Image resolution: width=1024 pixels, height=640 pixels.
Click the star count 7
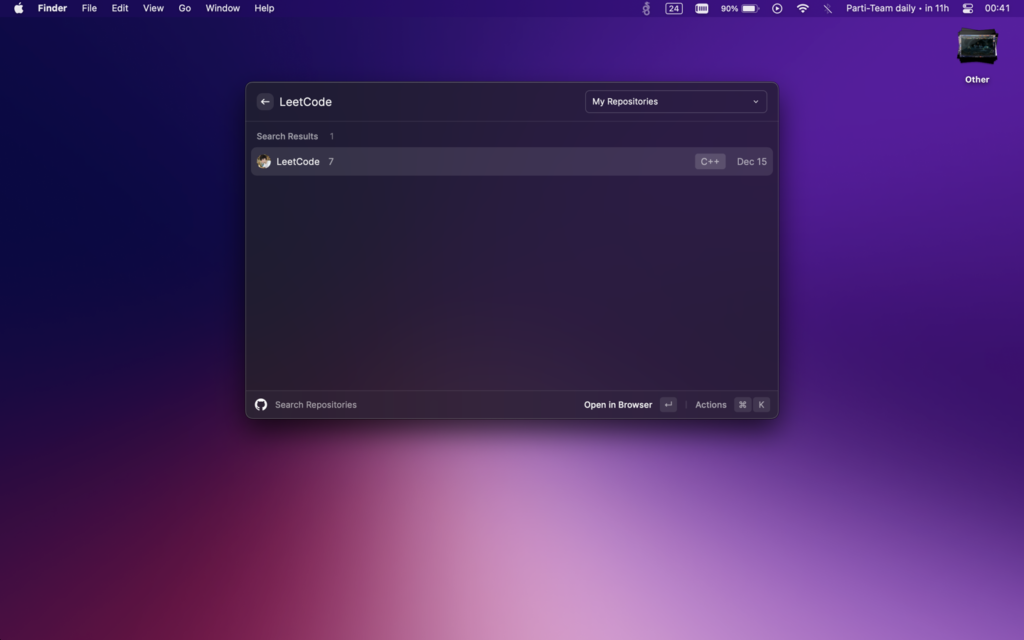pos(331,162)
